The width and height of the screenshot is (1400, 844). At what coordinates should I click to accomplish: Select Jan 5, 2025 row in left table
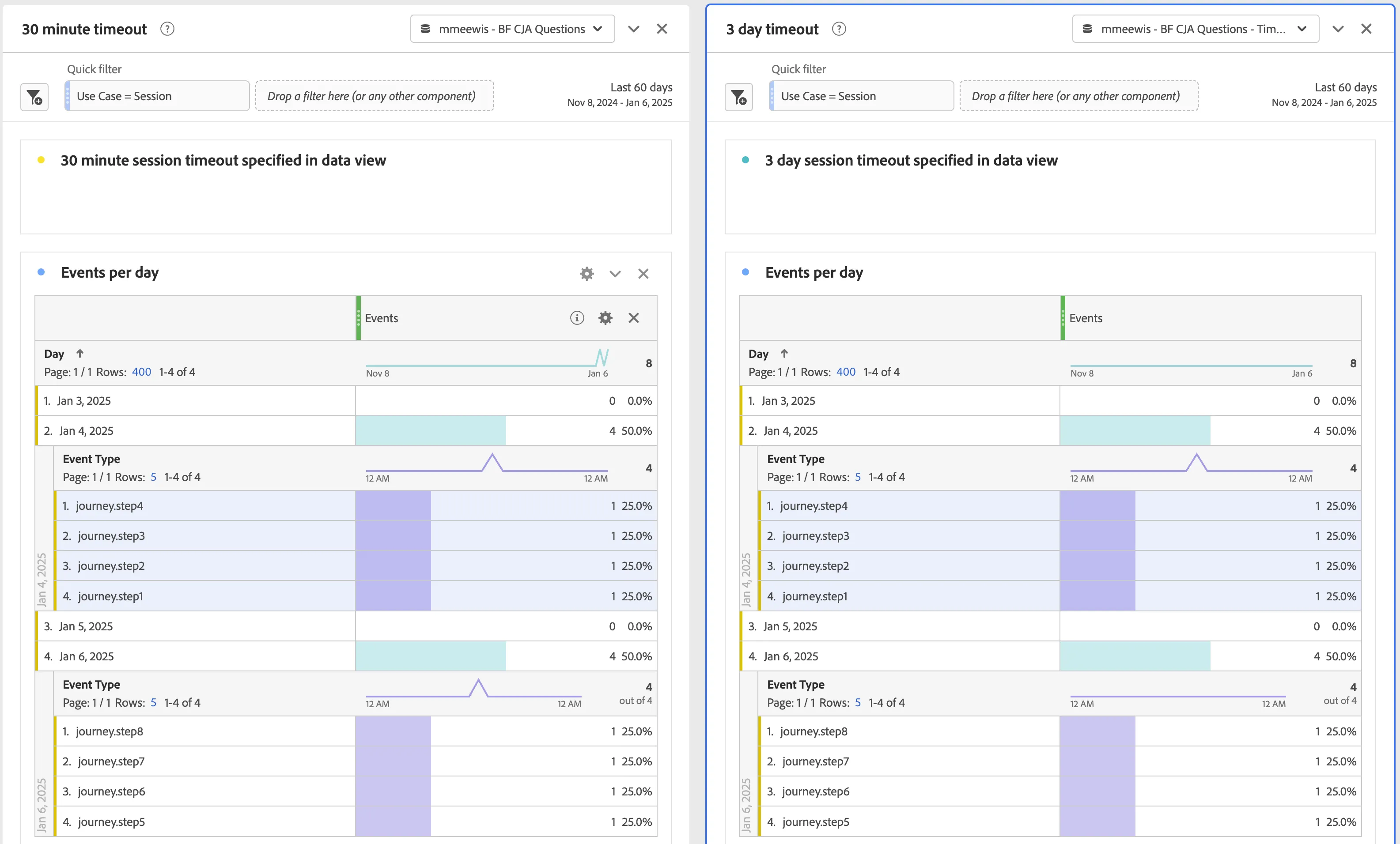346,626
